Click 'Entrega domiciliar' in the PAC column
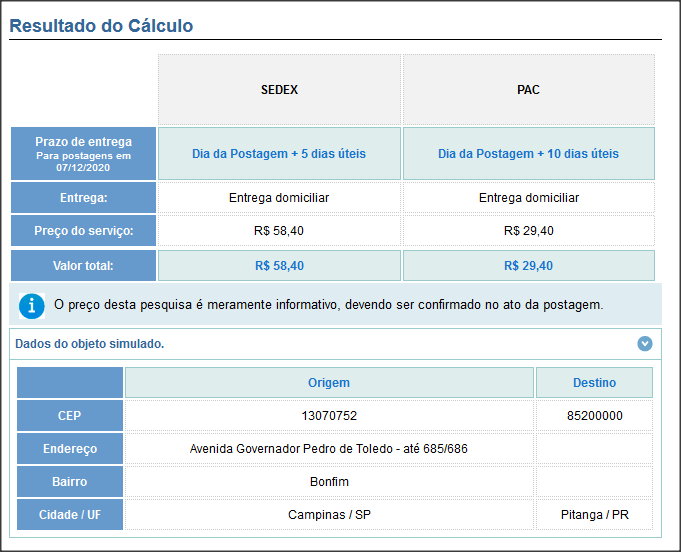Image resolution: width=681 pixels, height=552 pixels. pyautogui.click(x=529, y=198)
